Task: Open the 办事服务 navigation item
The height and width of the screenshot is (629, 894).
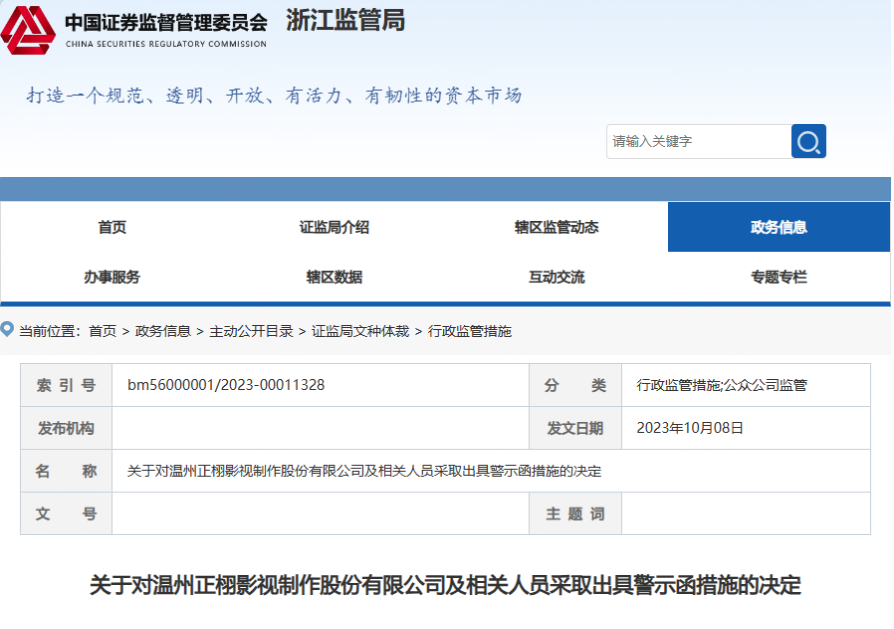Action: point(112,277)
